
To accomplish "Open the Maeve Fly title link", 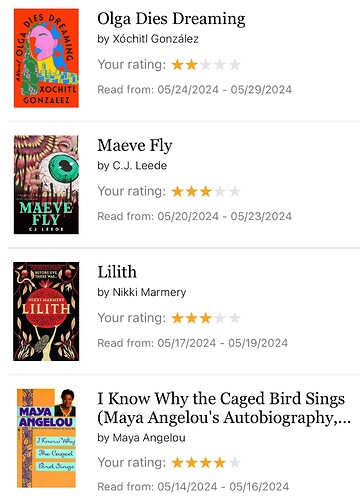I will pyautogui.click(x=135, y=146).
